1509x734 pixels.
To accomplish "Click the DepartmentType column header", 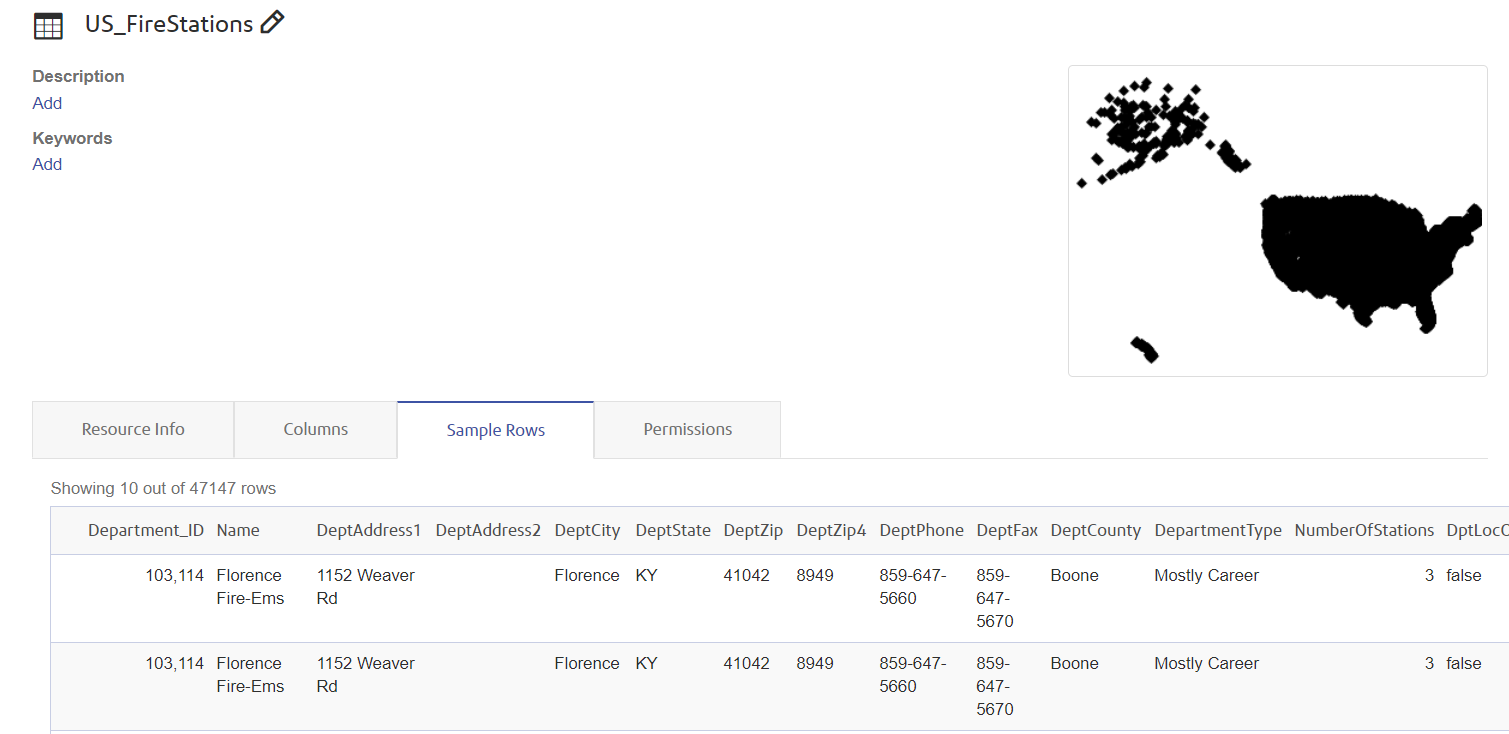I will [x=1217, y=530].
